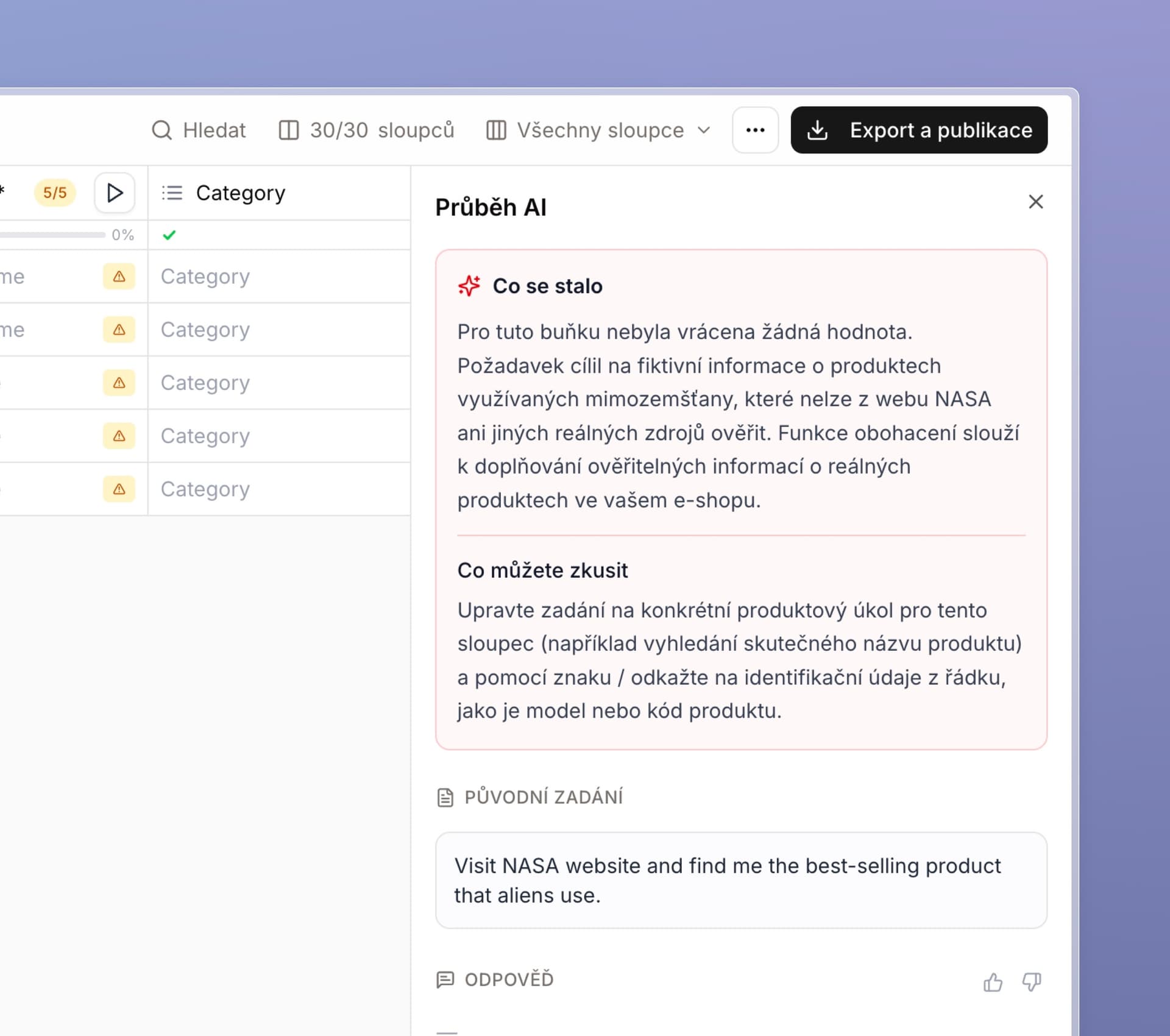The height and width of the screenshot is (1036, 1170).
Task: Click the magnifier icon beside Hledat
Action: (x=161, y=130)
